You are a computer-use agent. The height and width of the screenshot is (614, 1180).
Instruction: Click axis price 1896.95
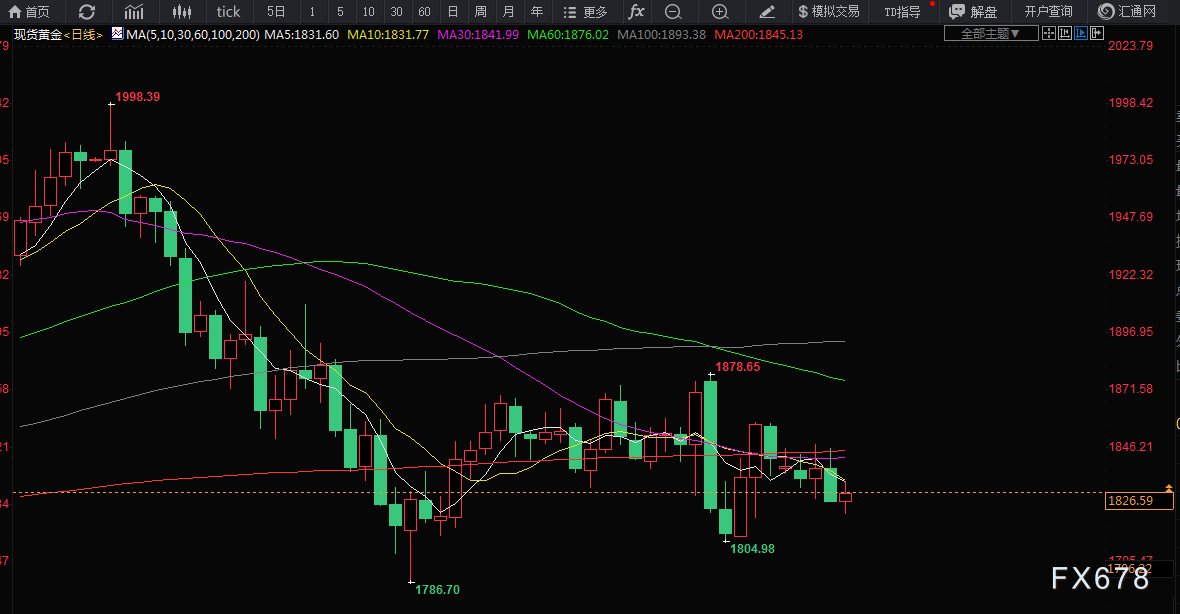coord(1130,332)
